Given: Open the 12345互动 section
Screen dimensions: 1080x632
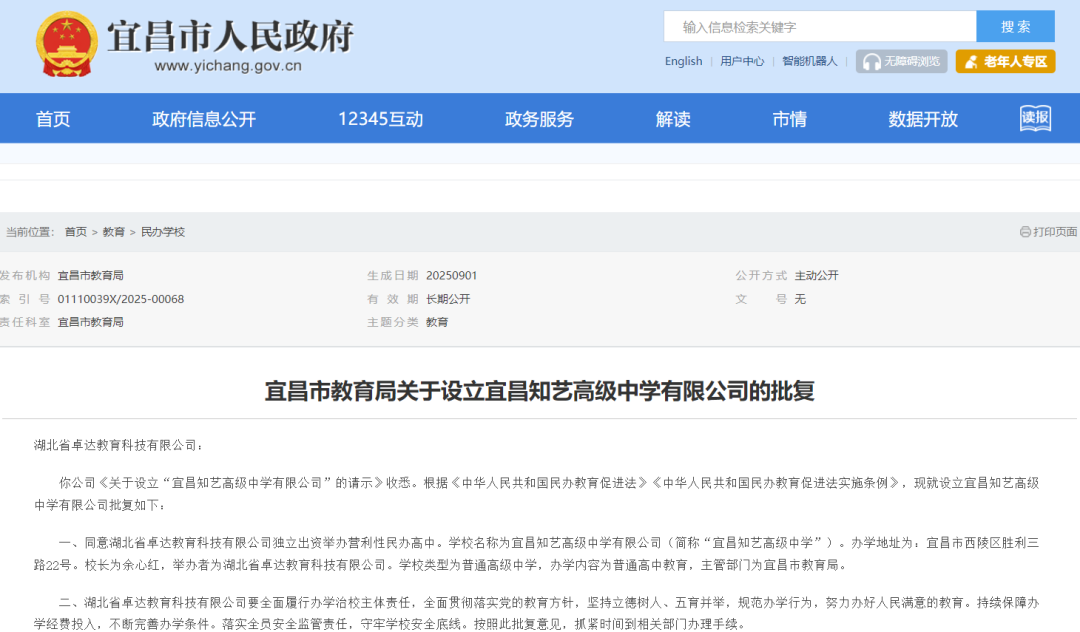Looking at the screenshot, I should click(380, 118).
